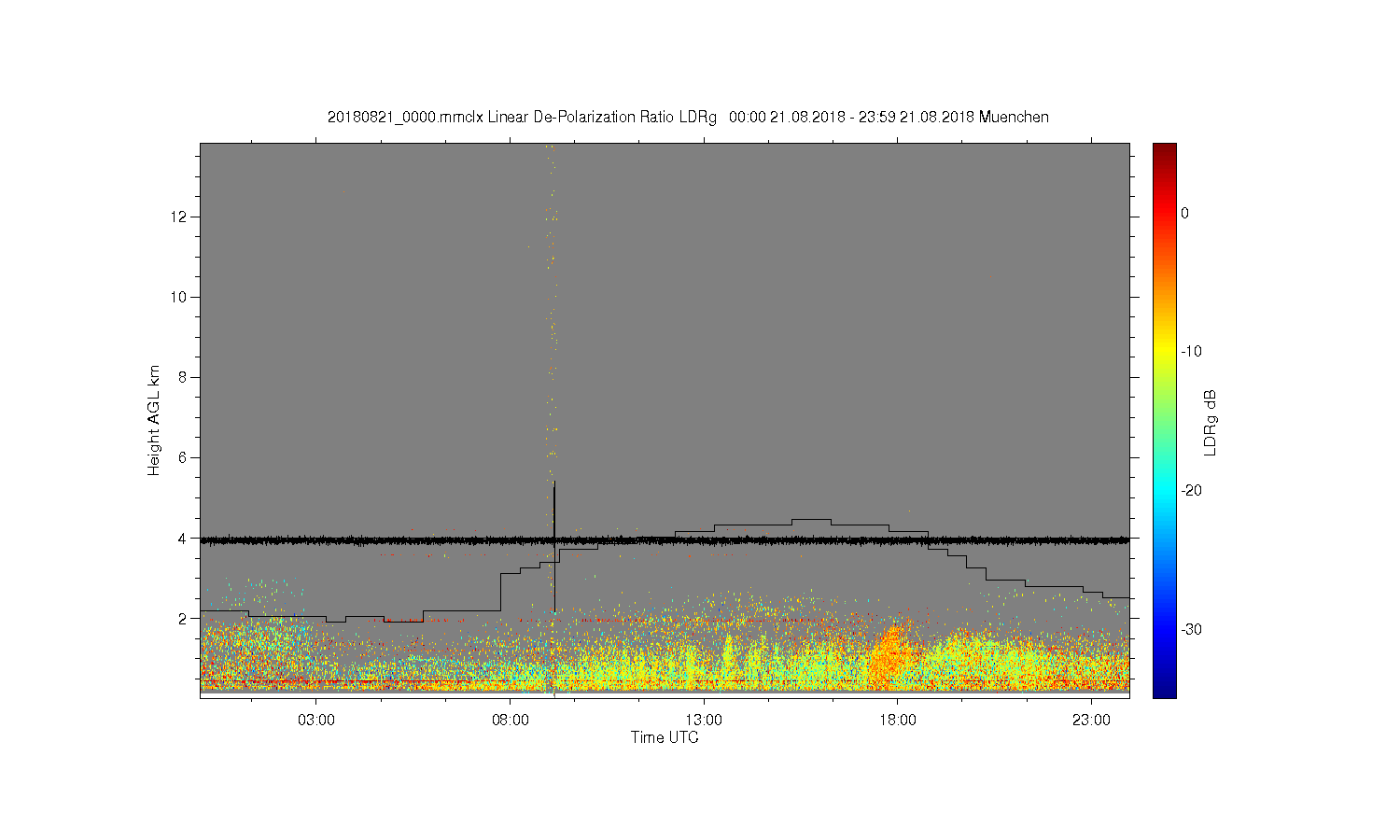Click the colorbar label -20

(1191, 490)
